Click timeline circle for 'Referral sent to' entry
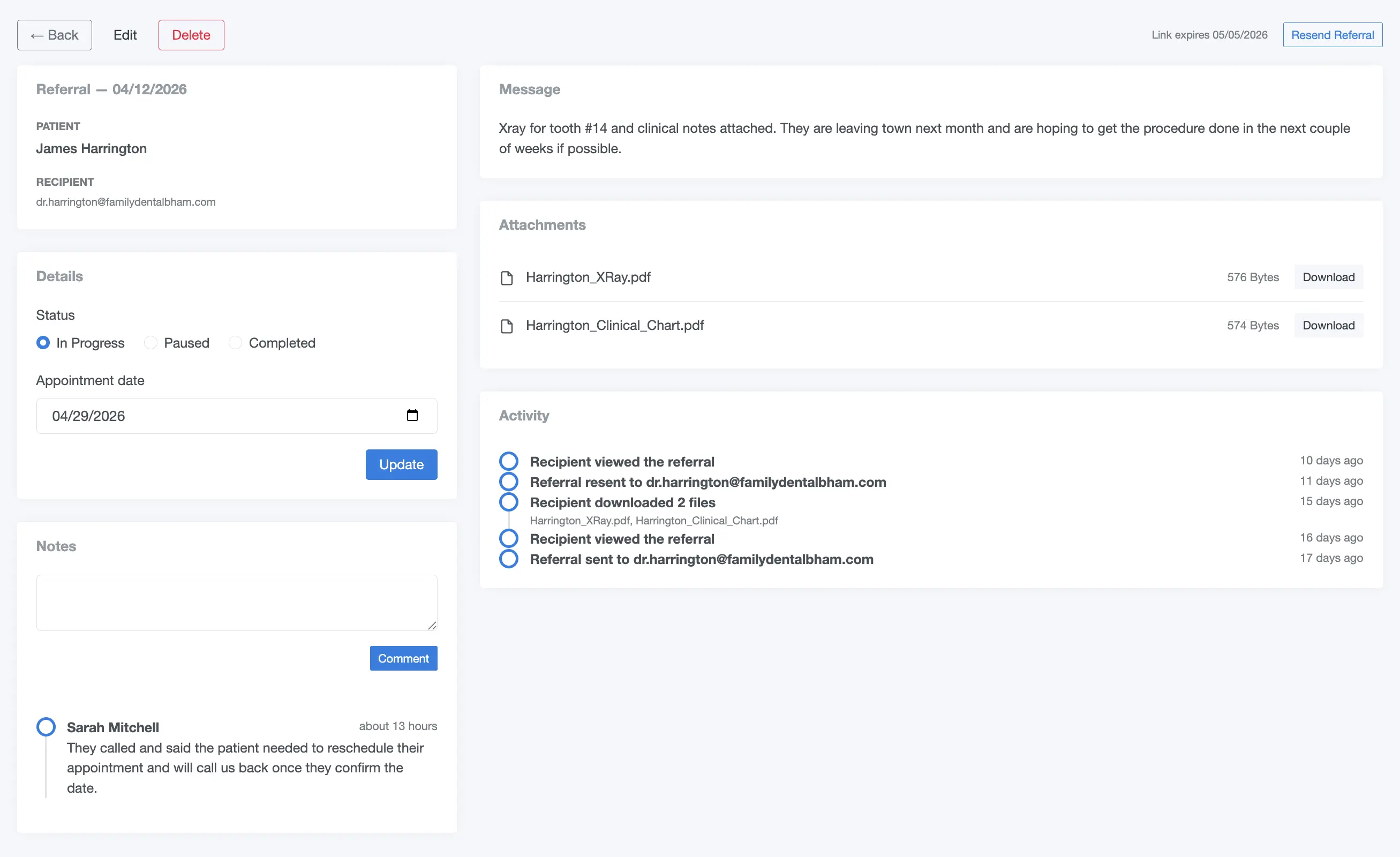 (508, 559)
